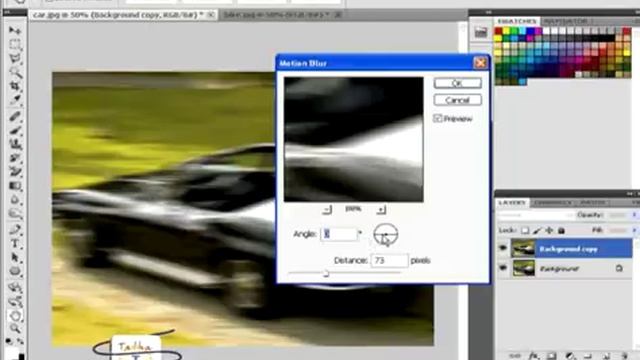Select the Lasso tool
The height and width of the screenshot is (360, 640).
[15, 58]
